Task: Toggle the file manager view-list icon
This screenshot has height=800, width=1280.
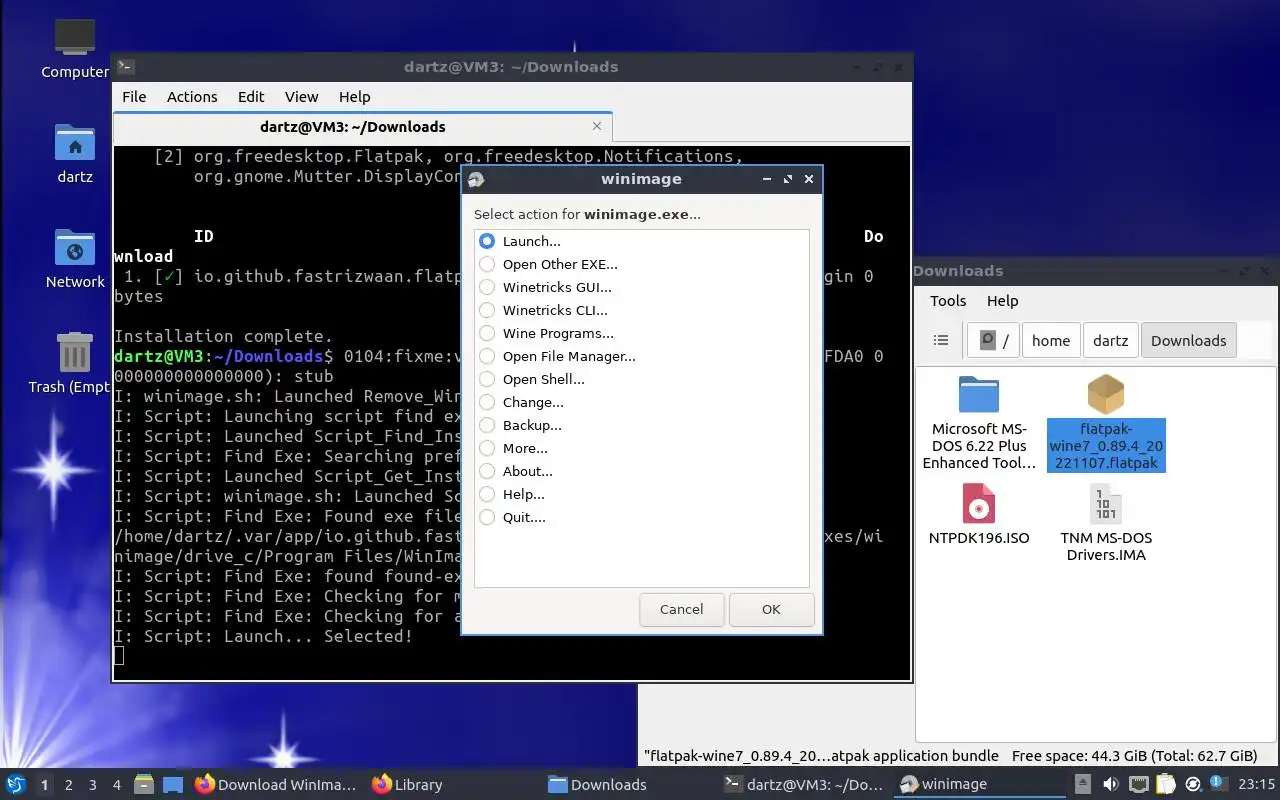Action: click(x=941, y=340)
